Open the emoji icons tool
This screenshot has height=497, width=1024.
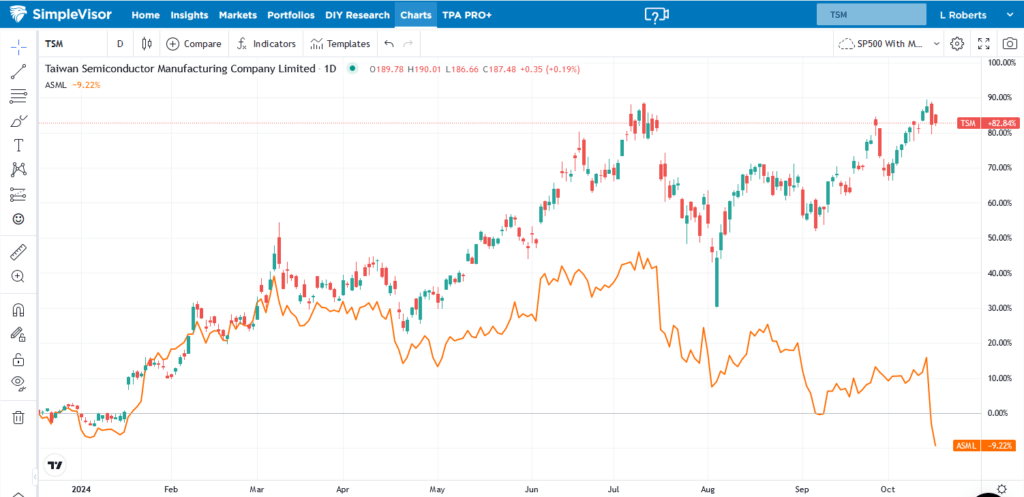coord(18,219)
